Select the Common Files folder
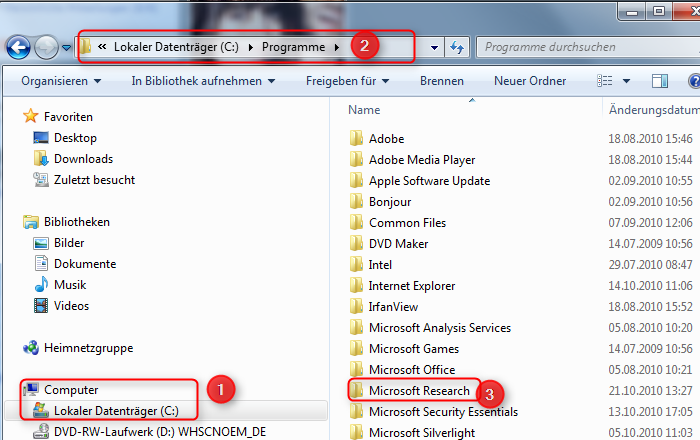 (407, 223)
